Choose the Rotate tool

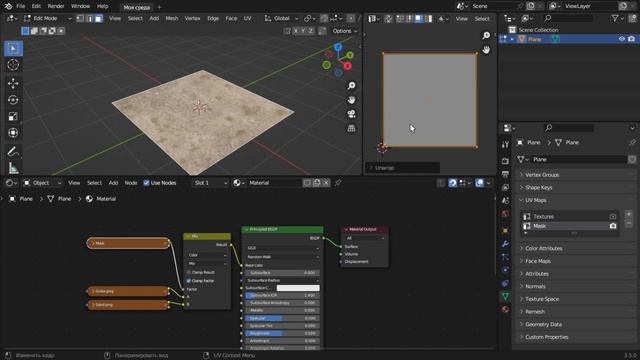(13, 100)
